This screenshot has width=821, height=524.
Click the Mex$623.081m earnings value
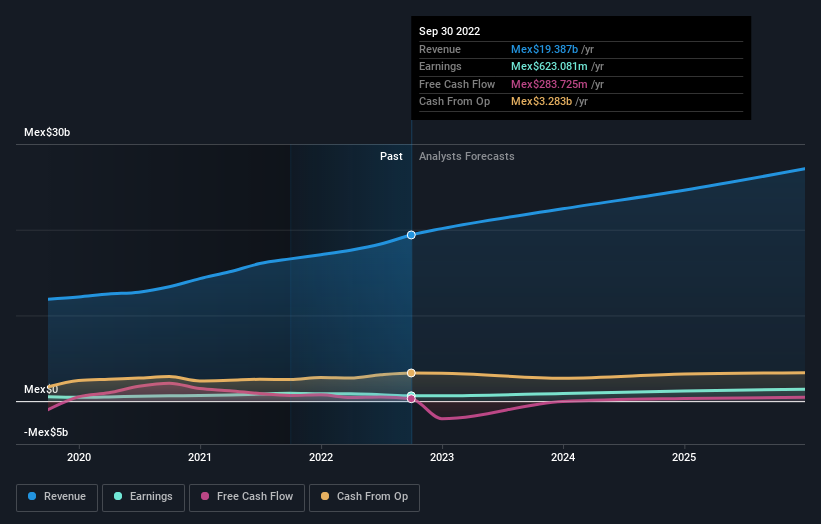tap(549, 66)
